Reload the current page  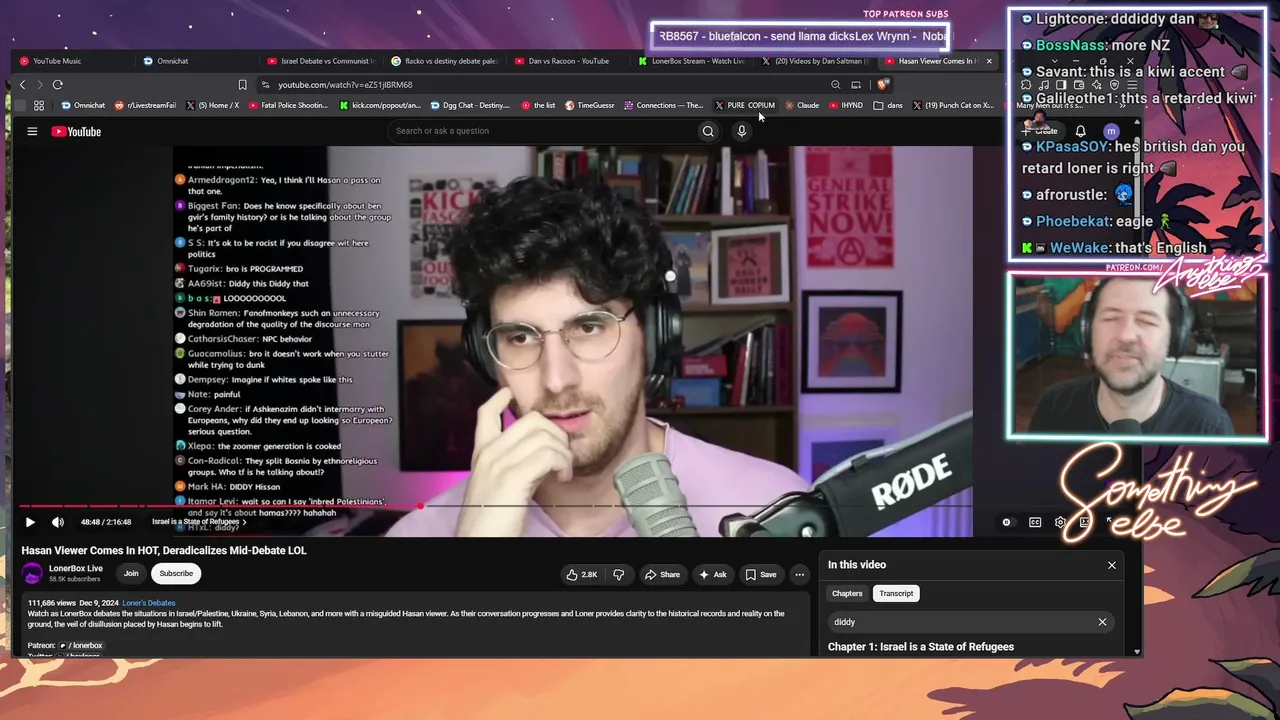coord(58,85)
